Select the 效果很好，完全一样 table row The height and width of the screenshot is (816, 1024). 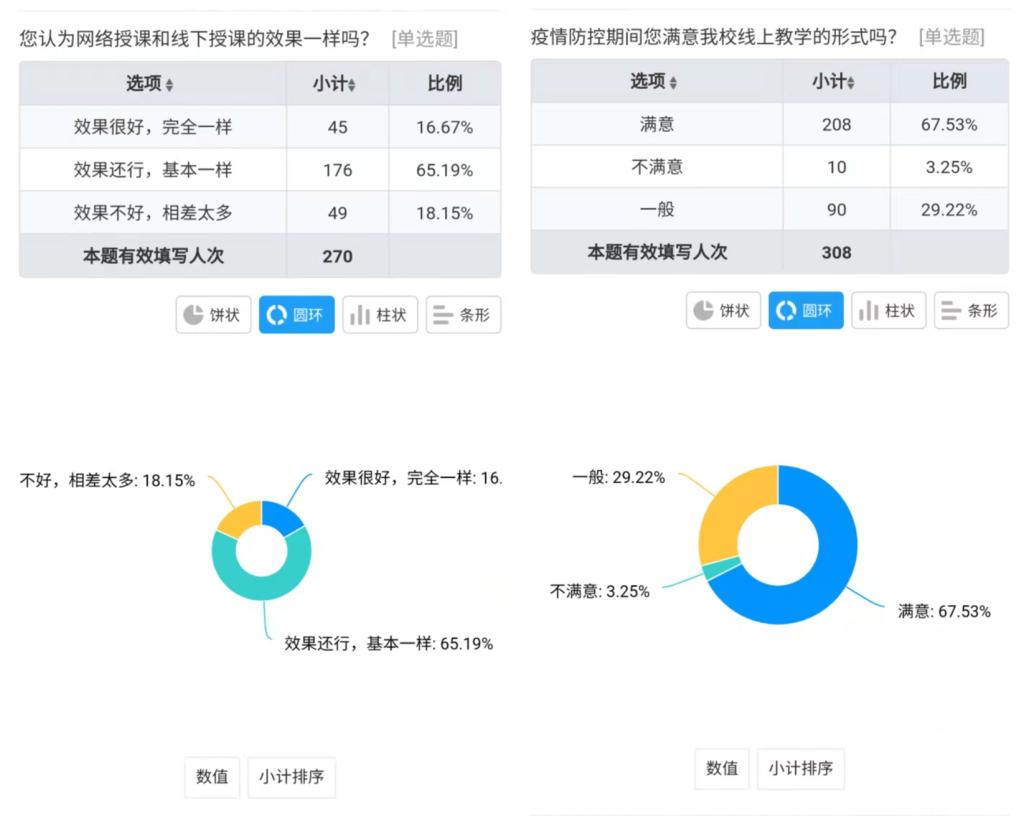coord(152,127)
